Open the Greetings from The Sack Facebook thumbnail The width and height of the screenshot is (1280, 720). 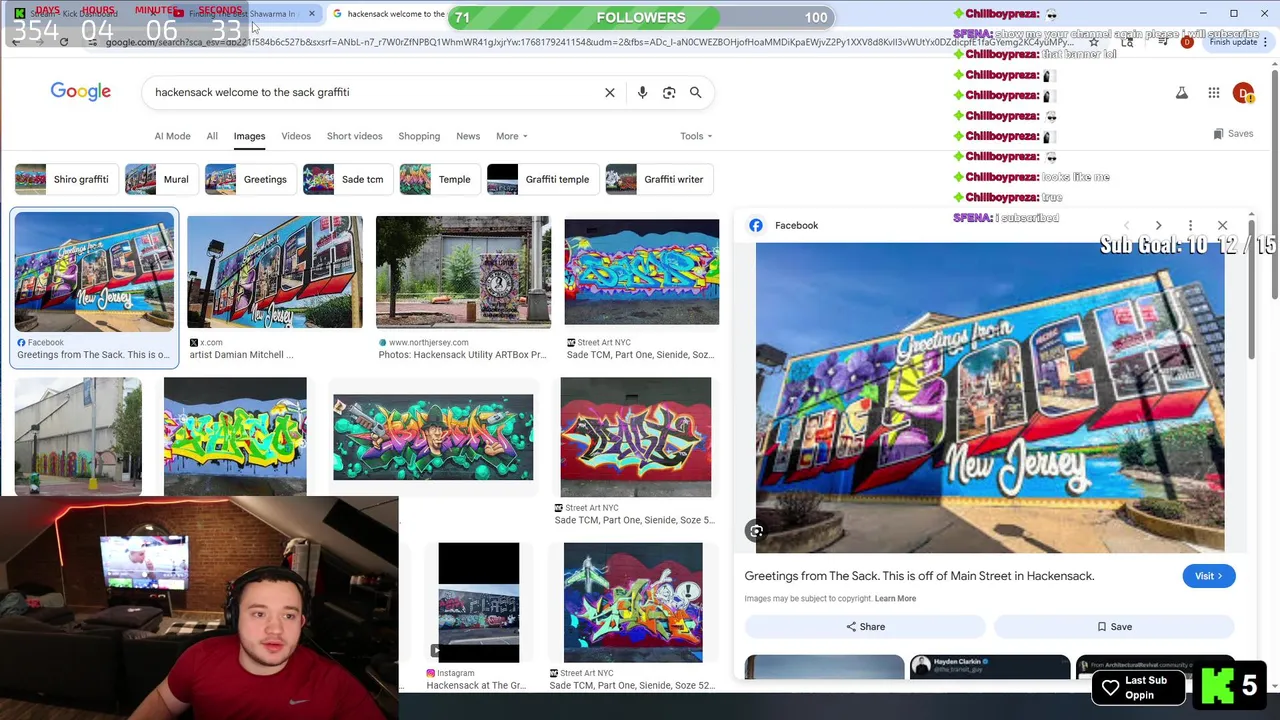tap(94, 272)
